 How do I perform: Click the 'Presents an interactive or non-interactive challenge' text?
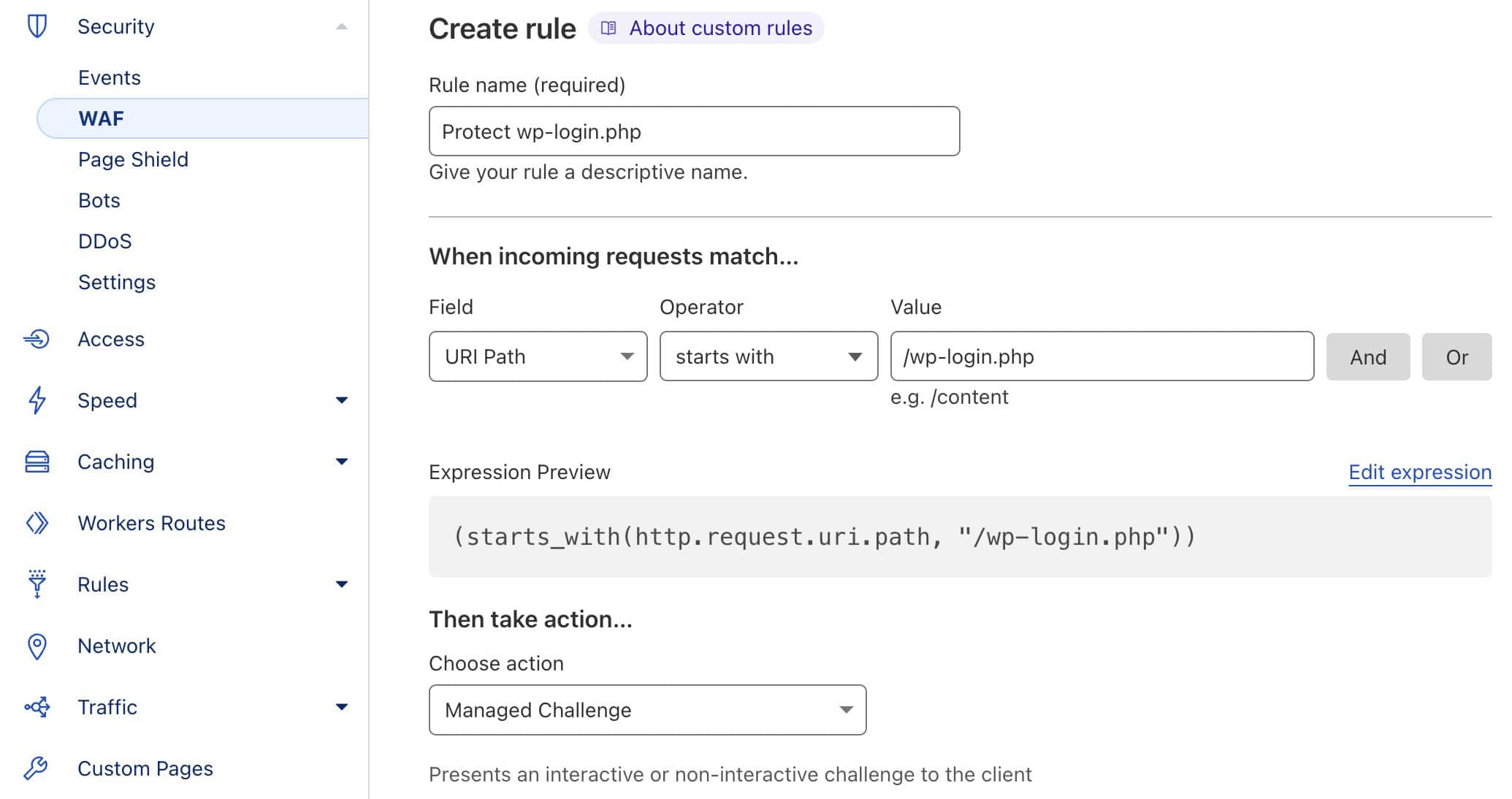click(x=730, y=774)
